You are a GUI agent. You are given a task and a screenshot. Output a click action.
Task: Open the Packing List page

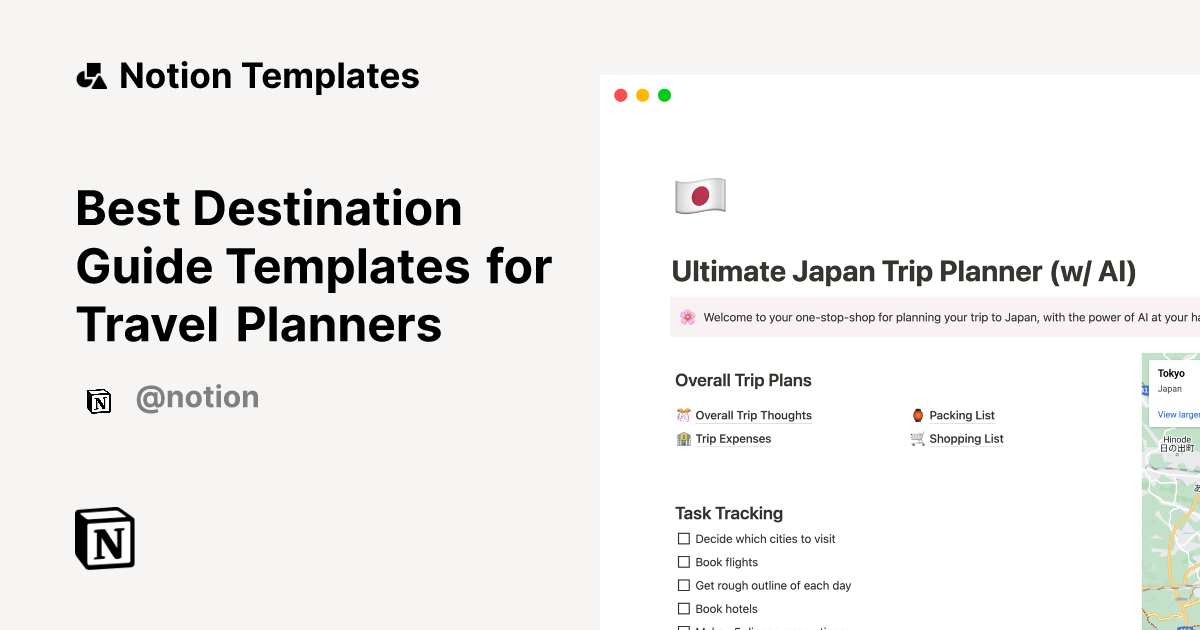point(961,415)
